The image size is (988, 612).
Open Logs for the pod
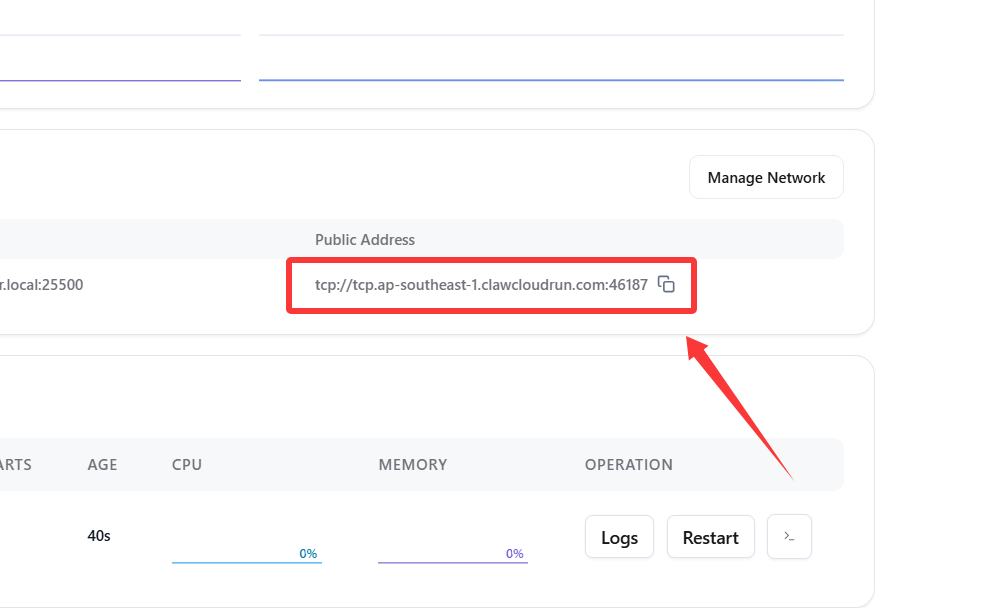619,537
